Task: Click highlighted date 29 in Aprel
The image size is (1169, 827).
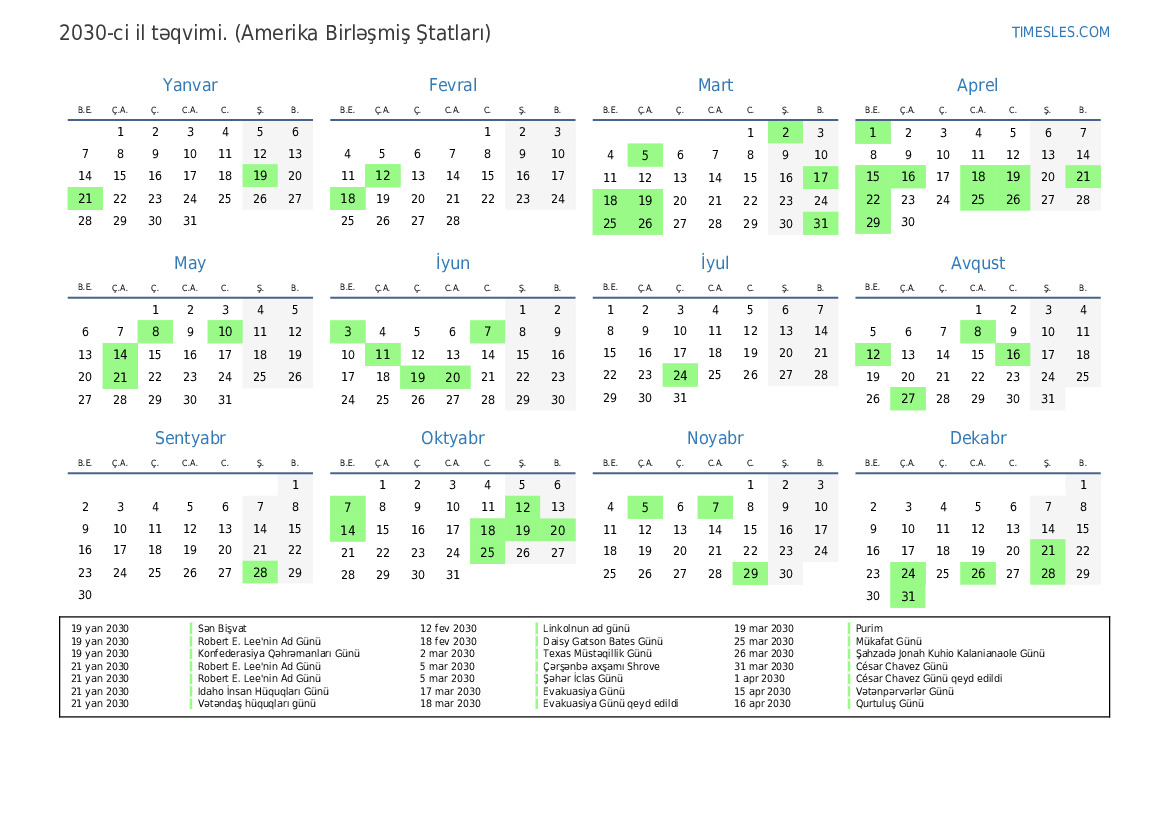Action: click(x=873, y=223)
